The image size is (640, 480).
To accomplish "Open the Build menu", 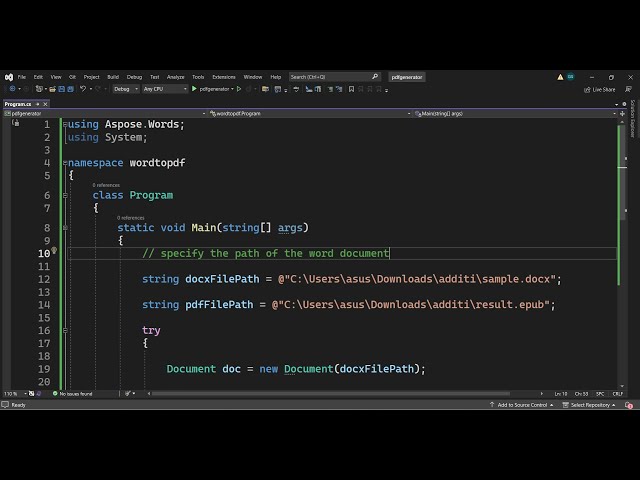I will [x=113, y=77].
